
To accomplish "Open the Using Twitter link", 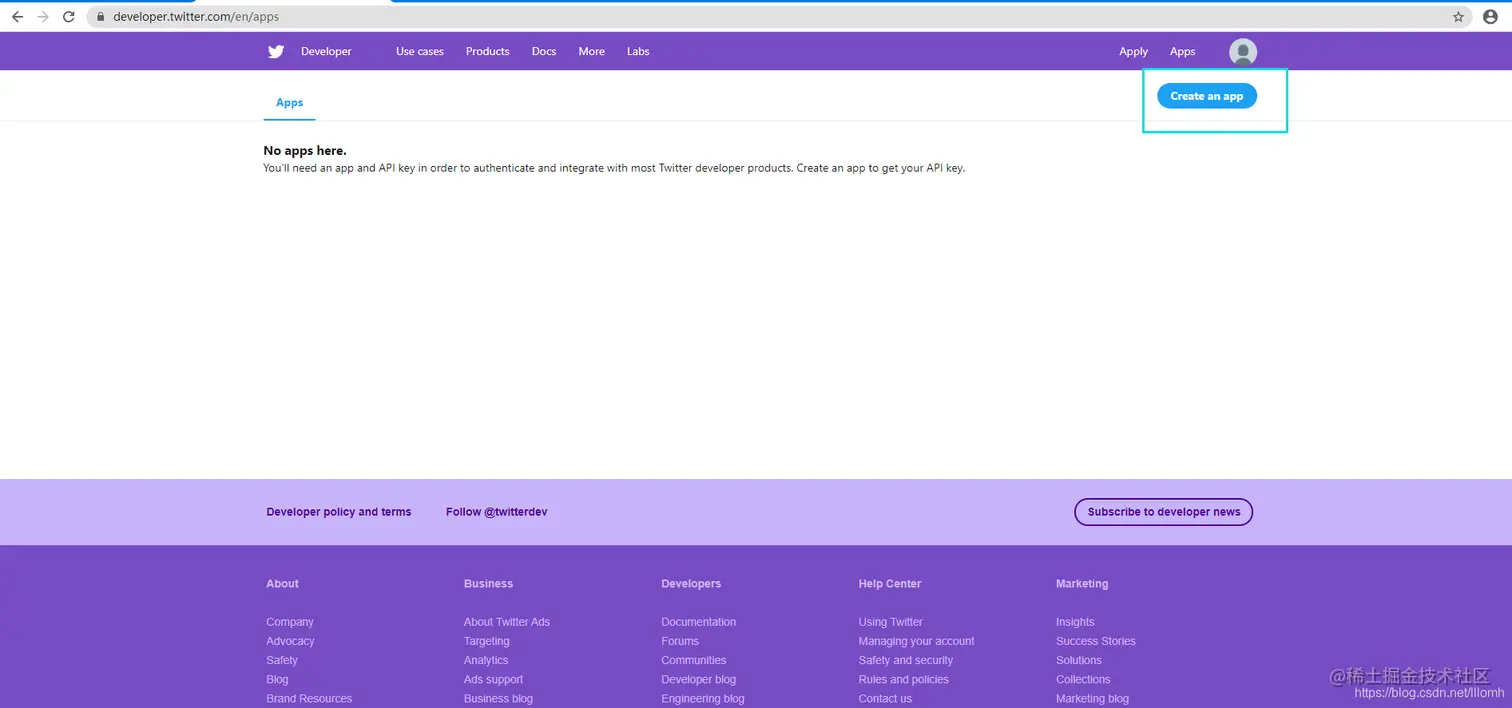I will [891, 622].
